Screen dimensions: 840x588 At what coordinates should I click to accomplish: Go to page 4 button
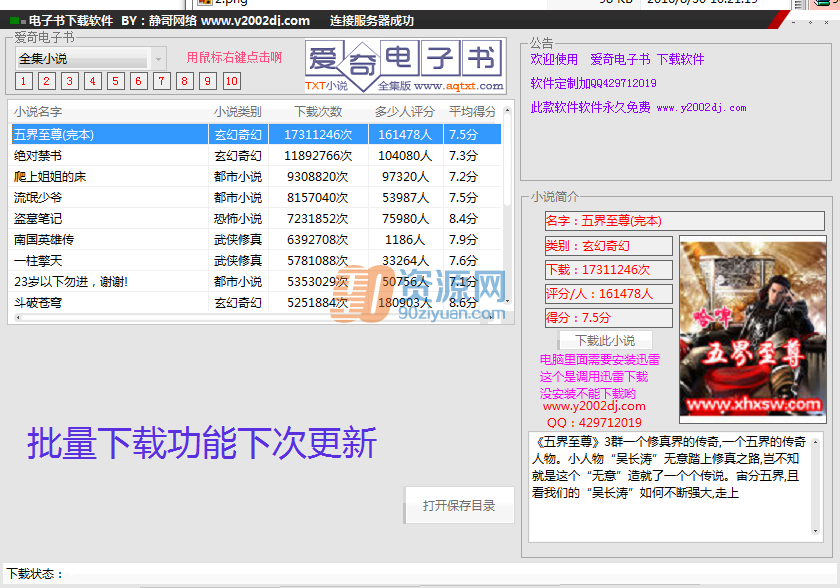click(x=93, y=81)
